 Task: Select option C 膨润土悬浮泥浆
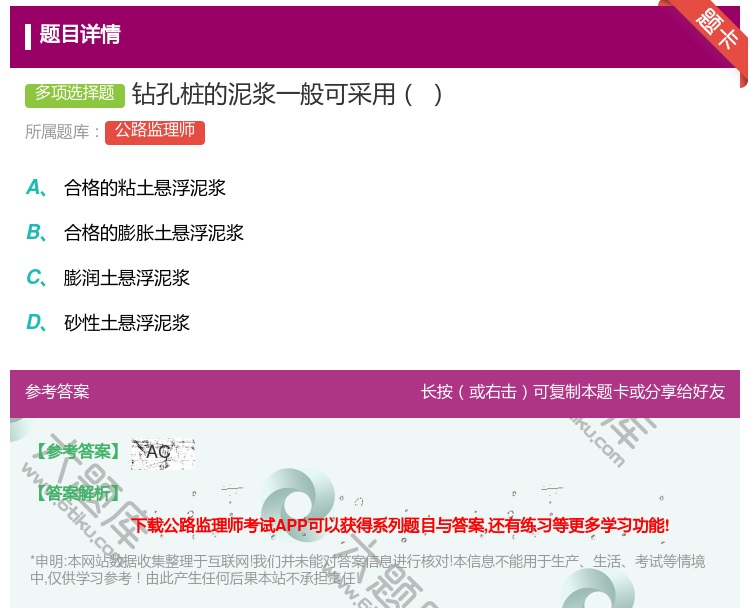pyautogui.click(x=127, y=278)
